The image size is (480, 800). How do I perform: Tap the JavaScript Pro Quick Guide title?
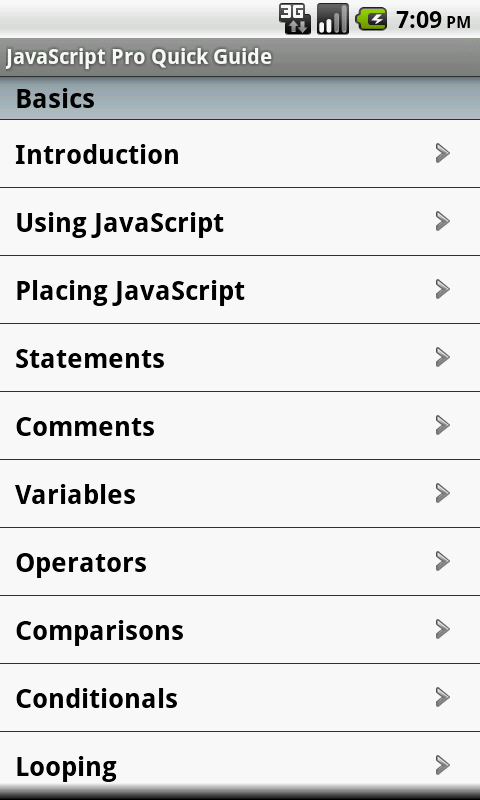point(139,57)
